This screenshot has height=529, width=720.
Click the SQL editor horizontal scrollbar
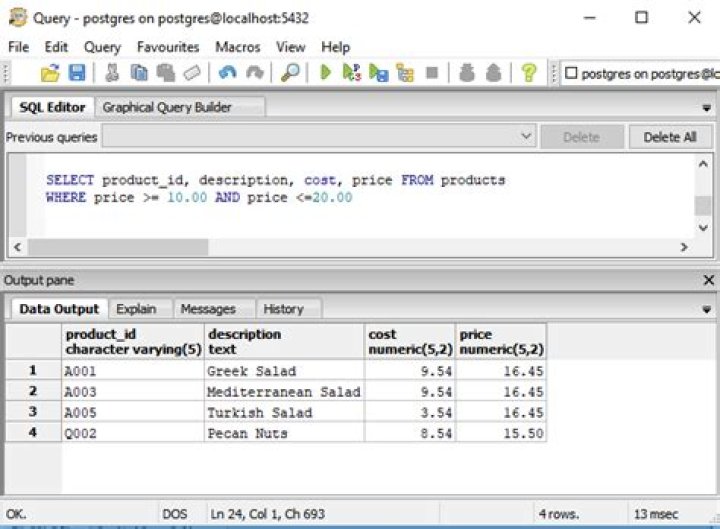120,247
